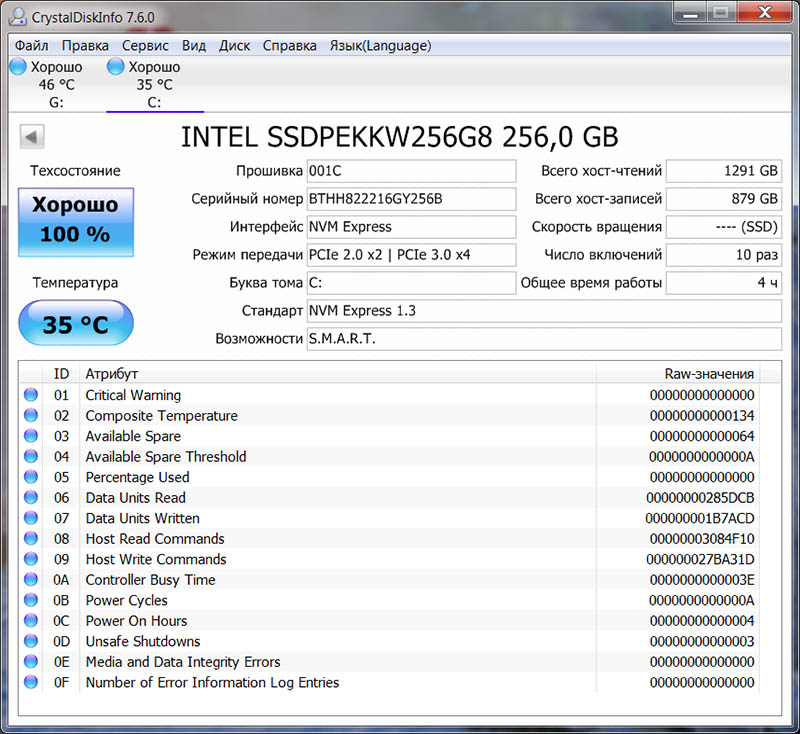Click the Возможности field S.M.A.R.T.
This screenshot has width=800, height=734.
coord(544,339)
